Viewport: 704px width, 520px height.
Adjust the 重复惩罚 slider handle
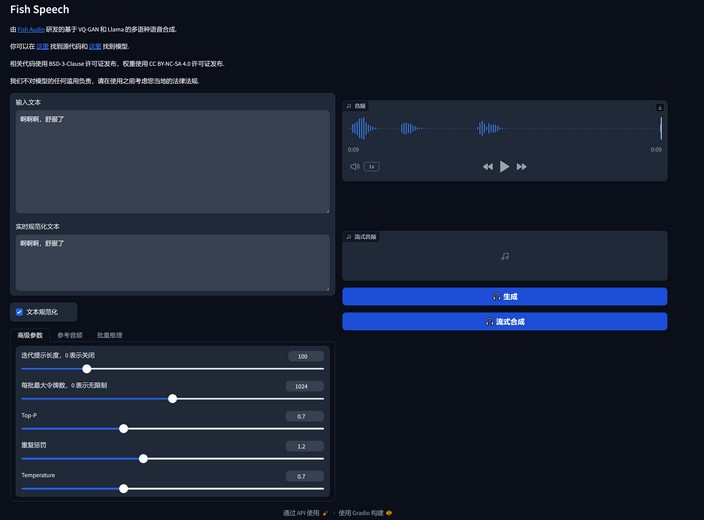(143, 459)
